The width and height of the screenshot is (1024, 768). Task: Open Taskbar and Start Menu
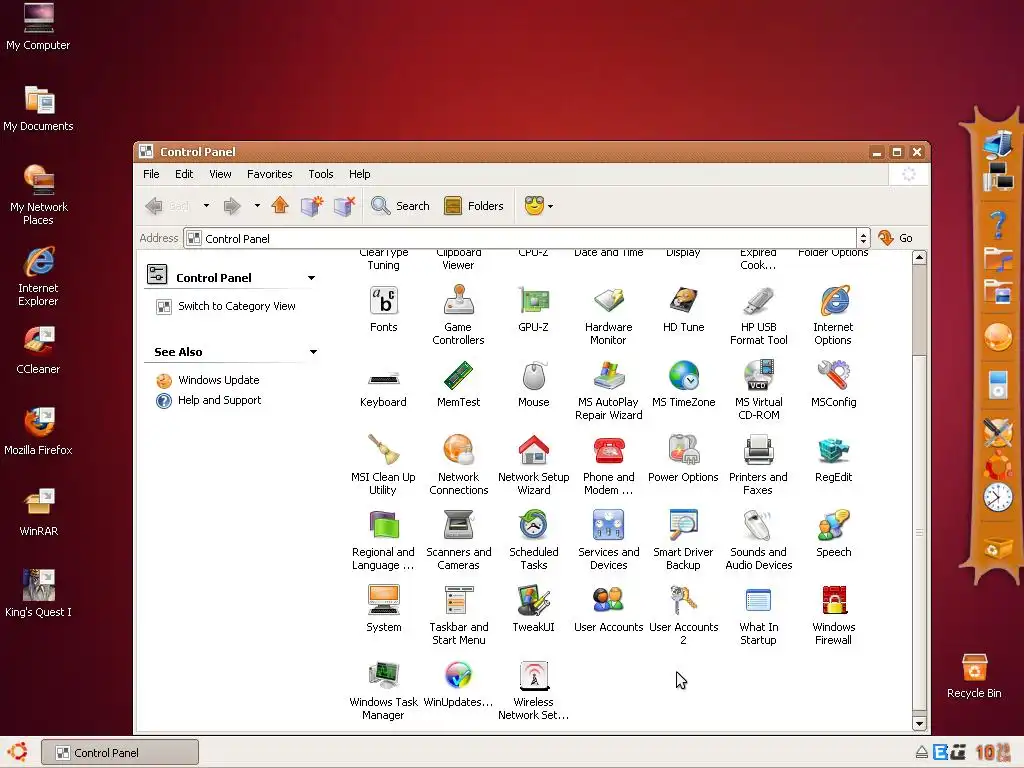[x=458, y=615]
